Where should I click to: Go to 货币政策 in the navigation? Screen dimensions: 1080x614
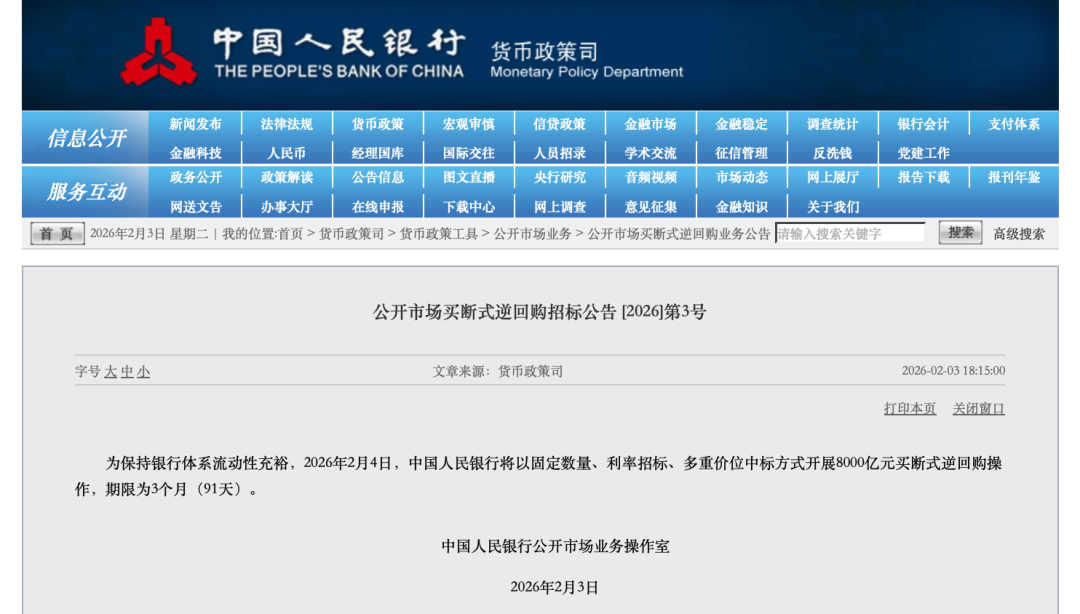[377, 124]
